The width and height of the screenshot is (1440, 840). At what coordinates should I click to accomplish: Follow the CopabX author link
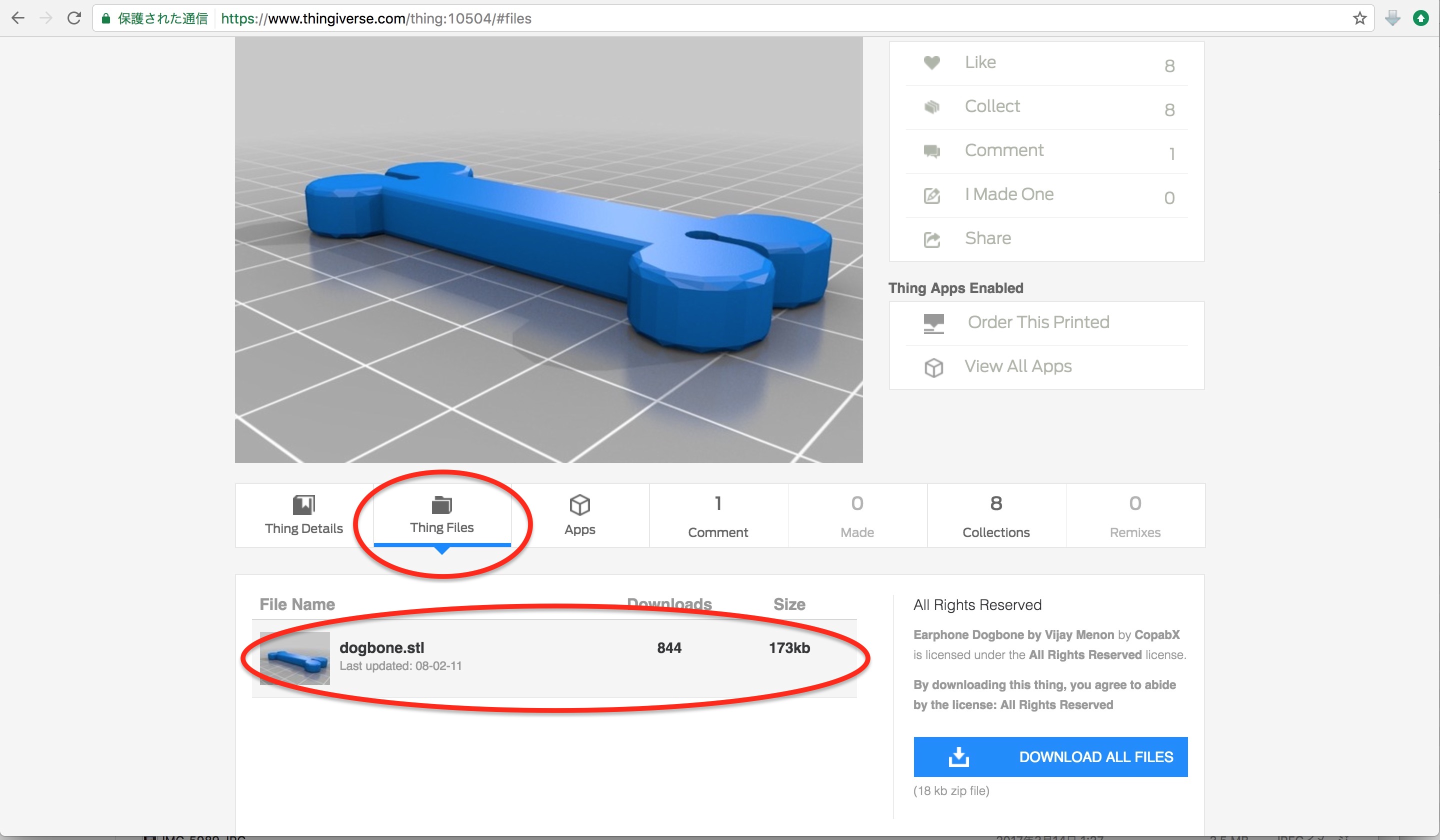point(1156,634)
